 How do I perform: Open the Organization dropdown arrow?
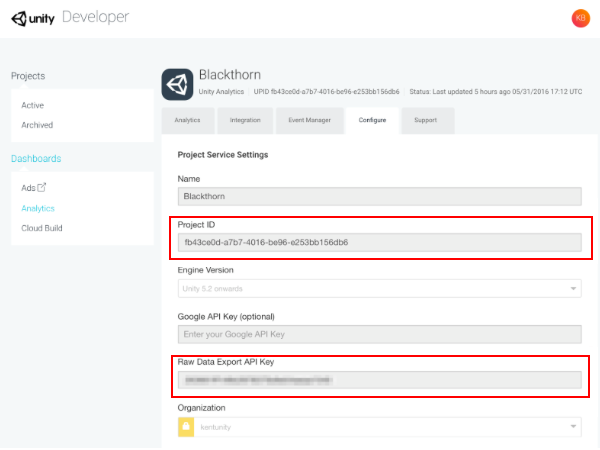(574, 427)
